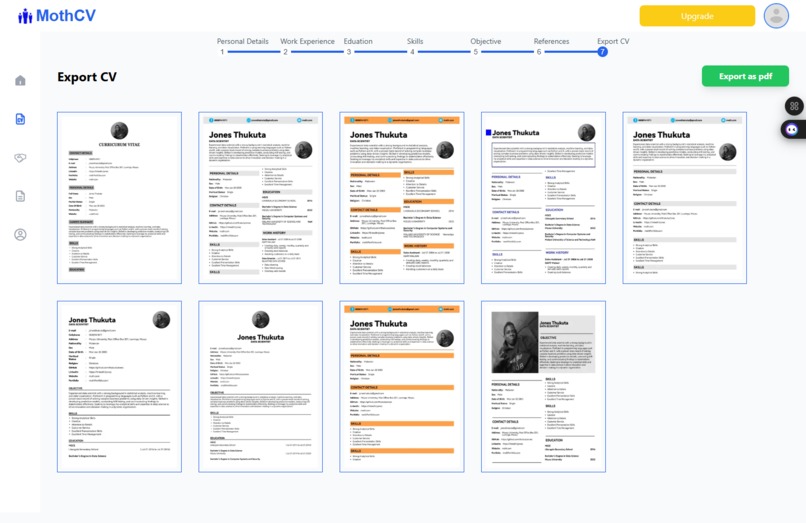Click the Export CV heading
Viewport: 806px width, 523px height.
(x=87, y=77)
